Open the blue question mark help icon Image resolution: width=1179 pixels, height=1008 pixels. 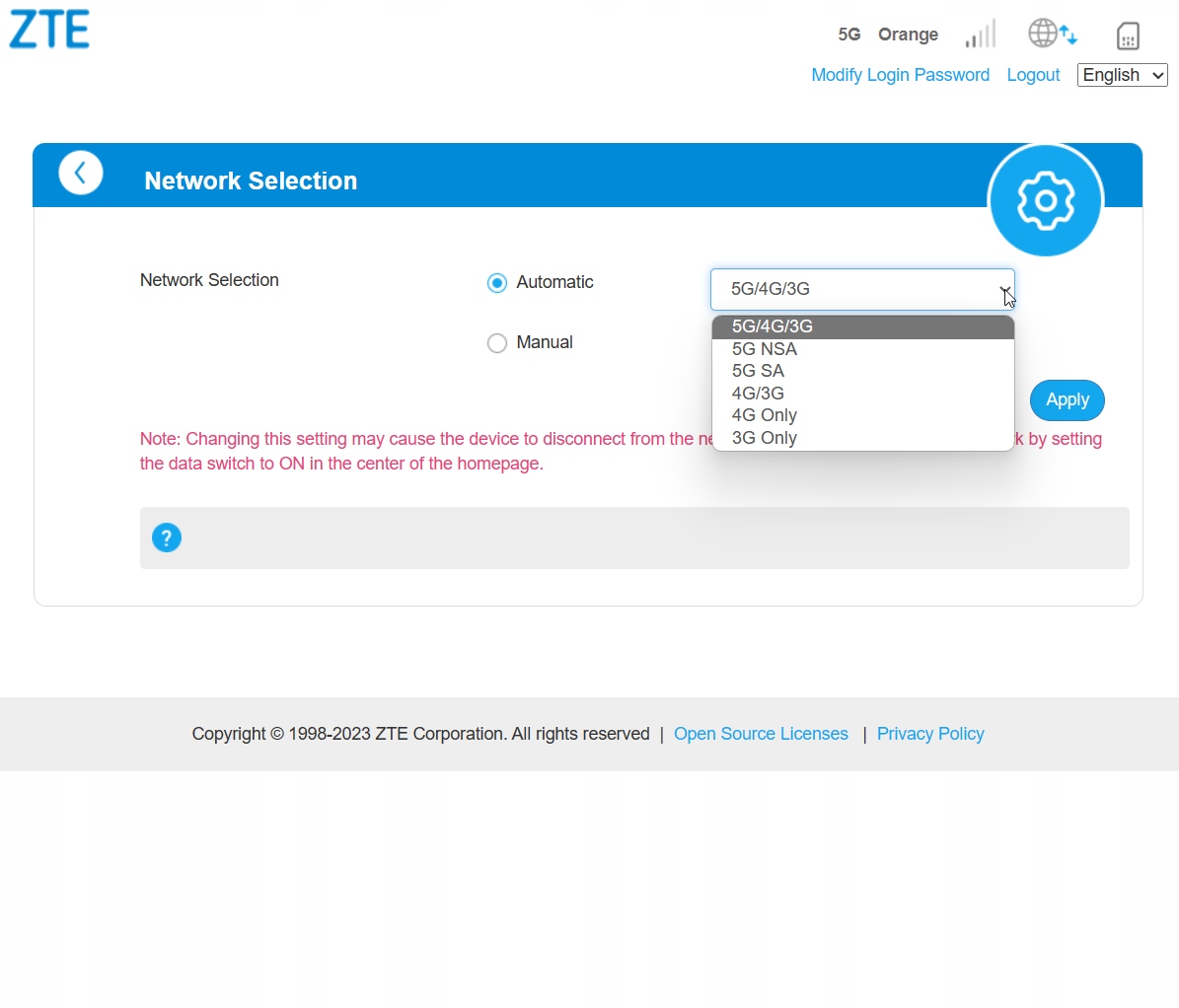[167, 538]
